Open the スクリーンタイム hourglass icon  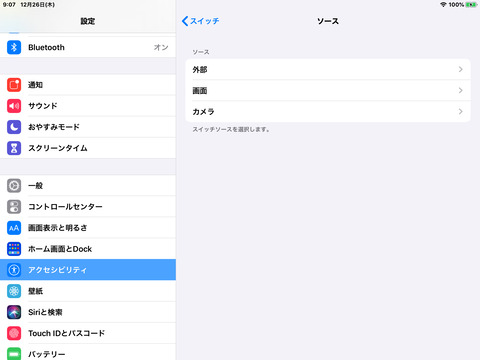pyautogui.click(x=14, y=148)
